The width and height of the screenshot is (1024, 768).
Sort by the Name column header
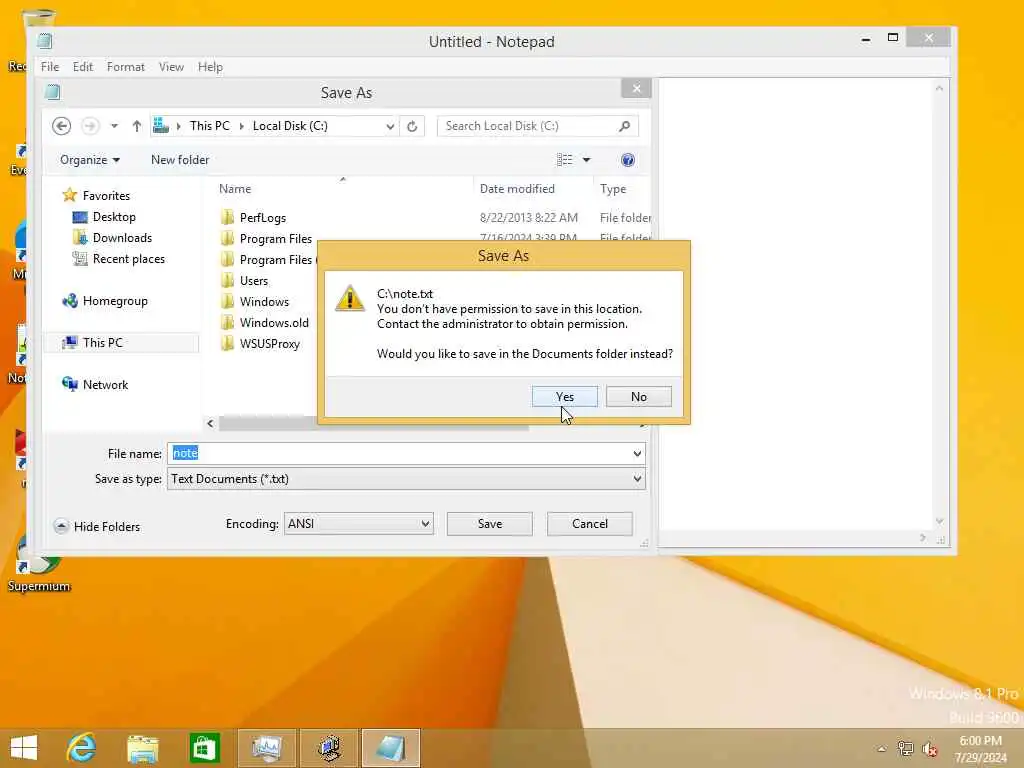click(235, 189)
